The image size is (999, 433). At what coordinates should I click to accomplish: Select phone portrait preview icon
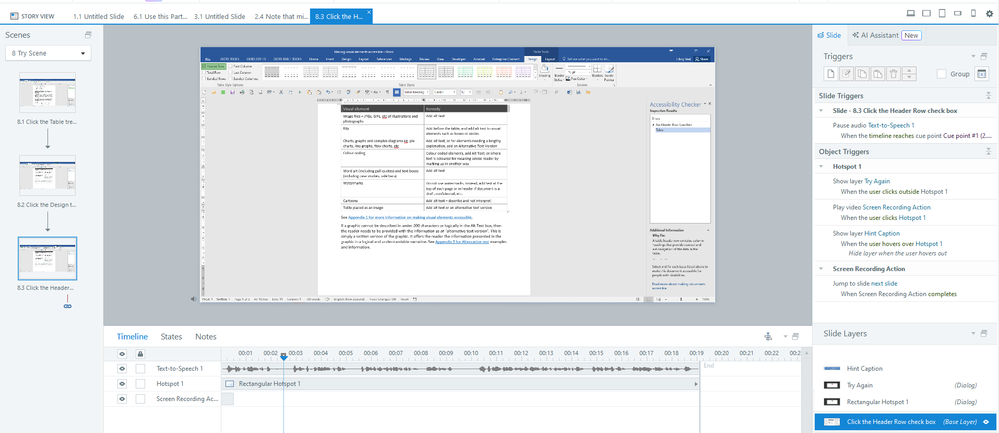coord(974,13)
